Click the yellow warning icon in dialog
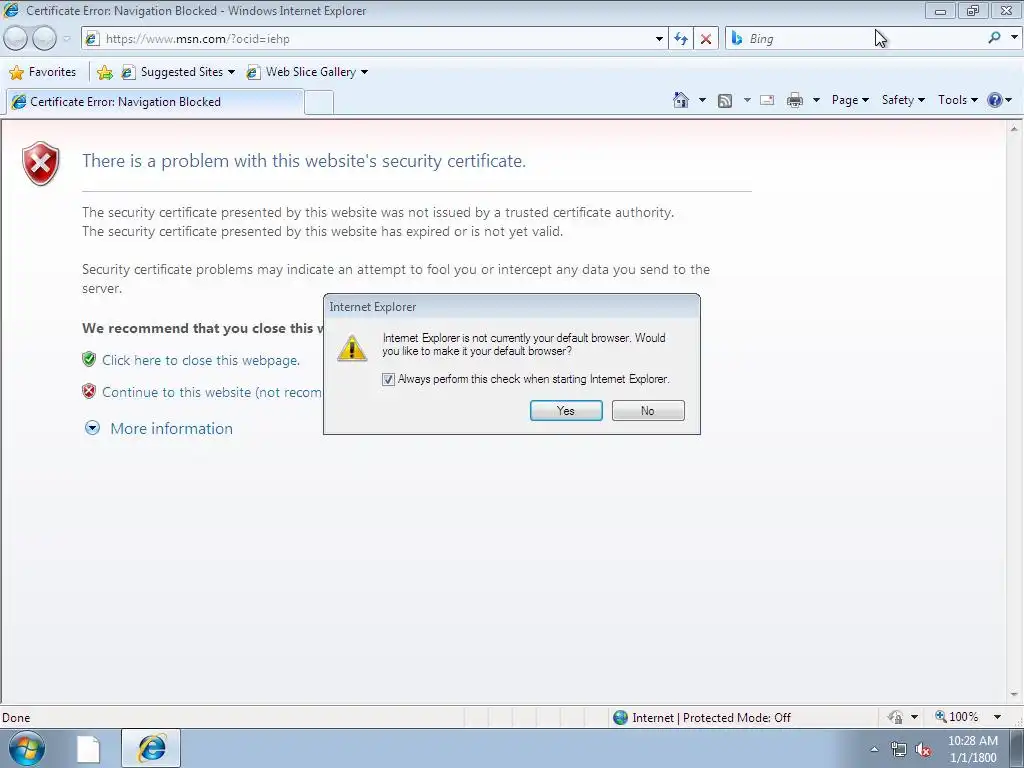Image resolution: width=1024 pixels, height=768 pixels. coord(352,348)
